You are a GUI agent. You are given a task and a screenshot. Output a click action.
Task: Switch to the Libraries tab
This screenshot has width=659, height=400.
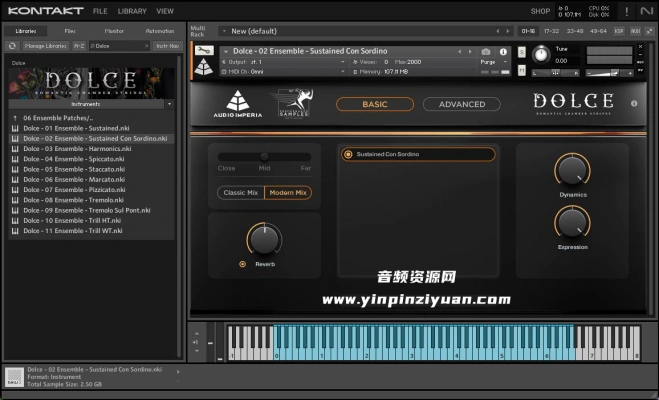pos(26,31)
